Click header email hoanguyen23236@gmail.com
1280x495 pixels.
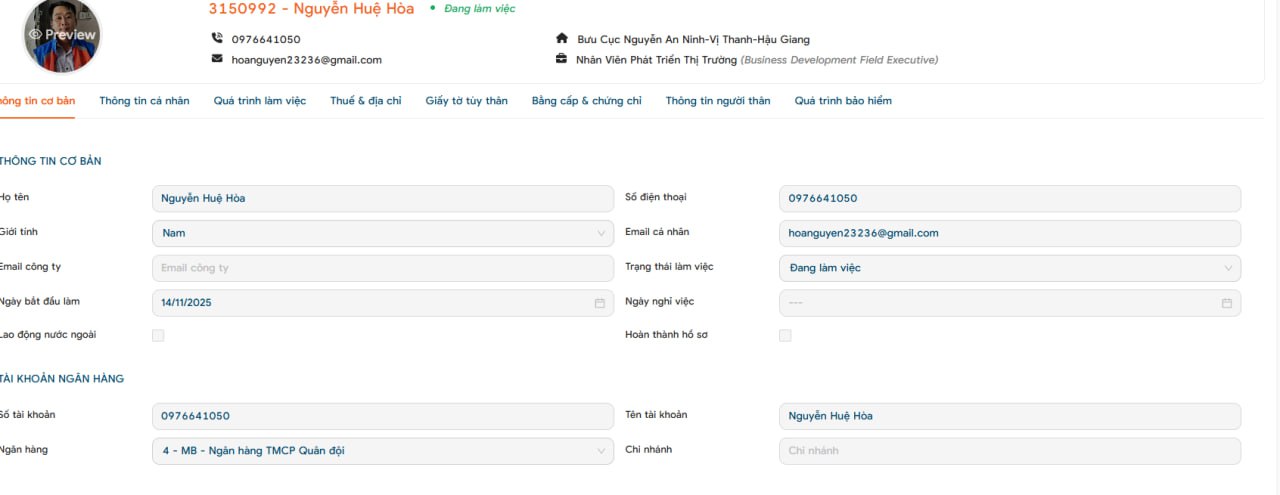pos(307,60)
